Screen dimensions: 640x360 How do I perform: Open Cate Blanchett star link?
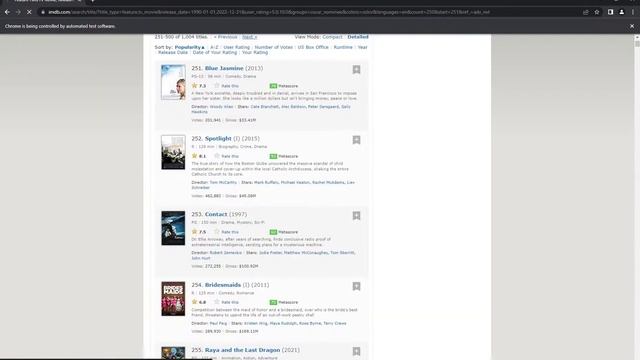pyautogui.click(x=265, y=107)
